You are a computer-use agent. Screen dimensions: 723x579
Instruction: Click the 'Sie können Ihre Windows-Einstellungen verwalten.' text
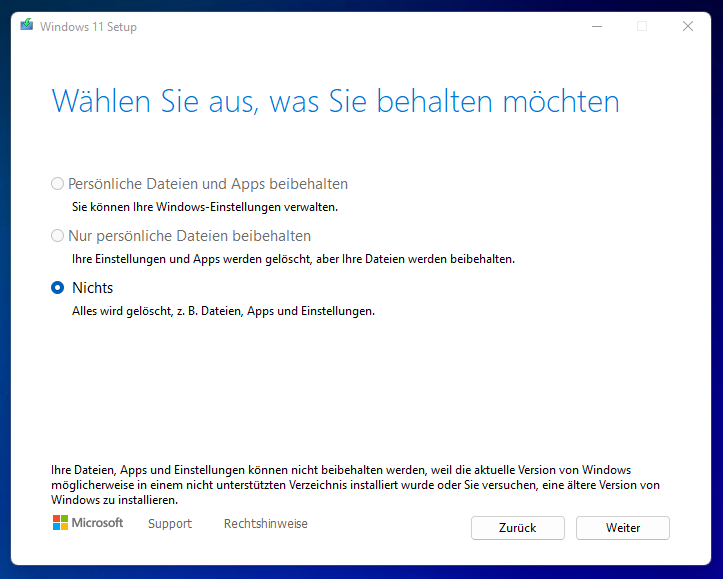tap(205, 207)
